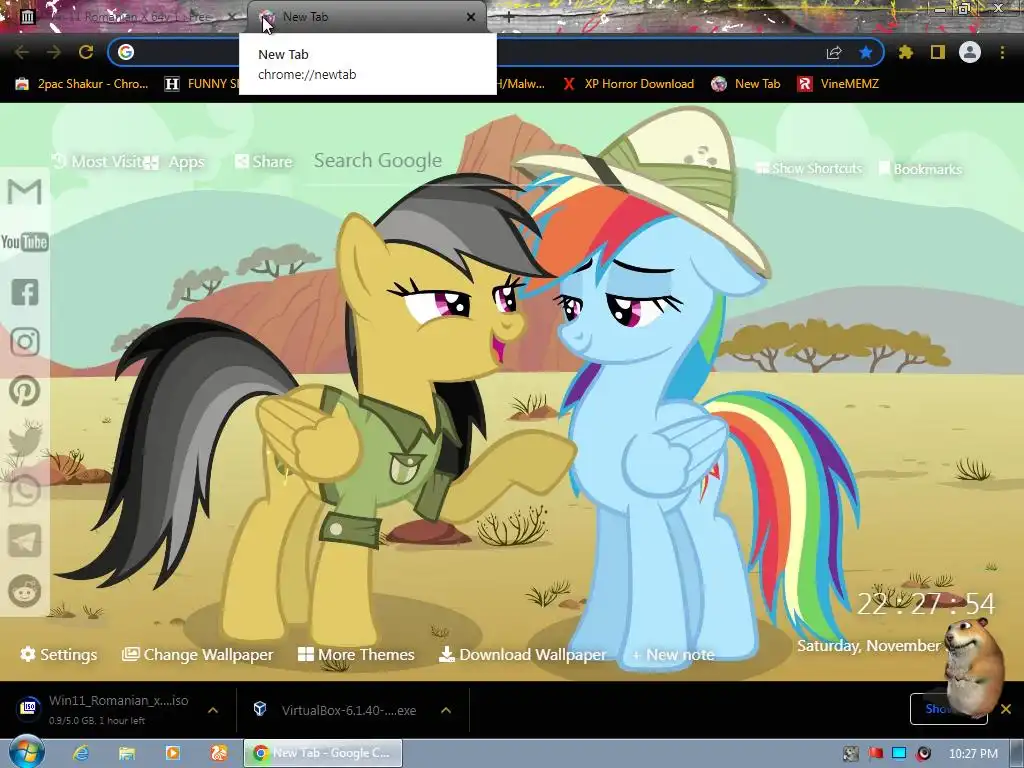Launch Internet Explorer from the taskbar
Viewport: 1024px width, 768px height.
81,753
